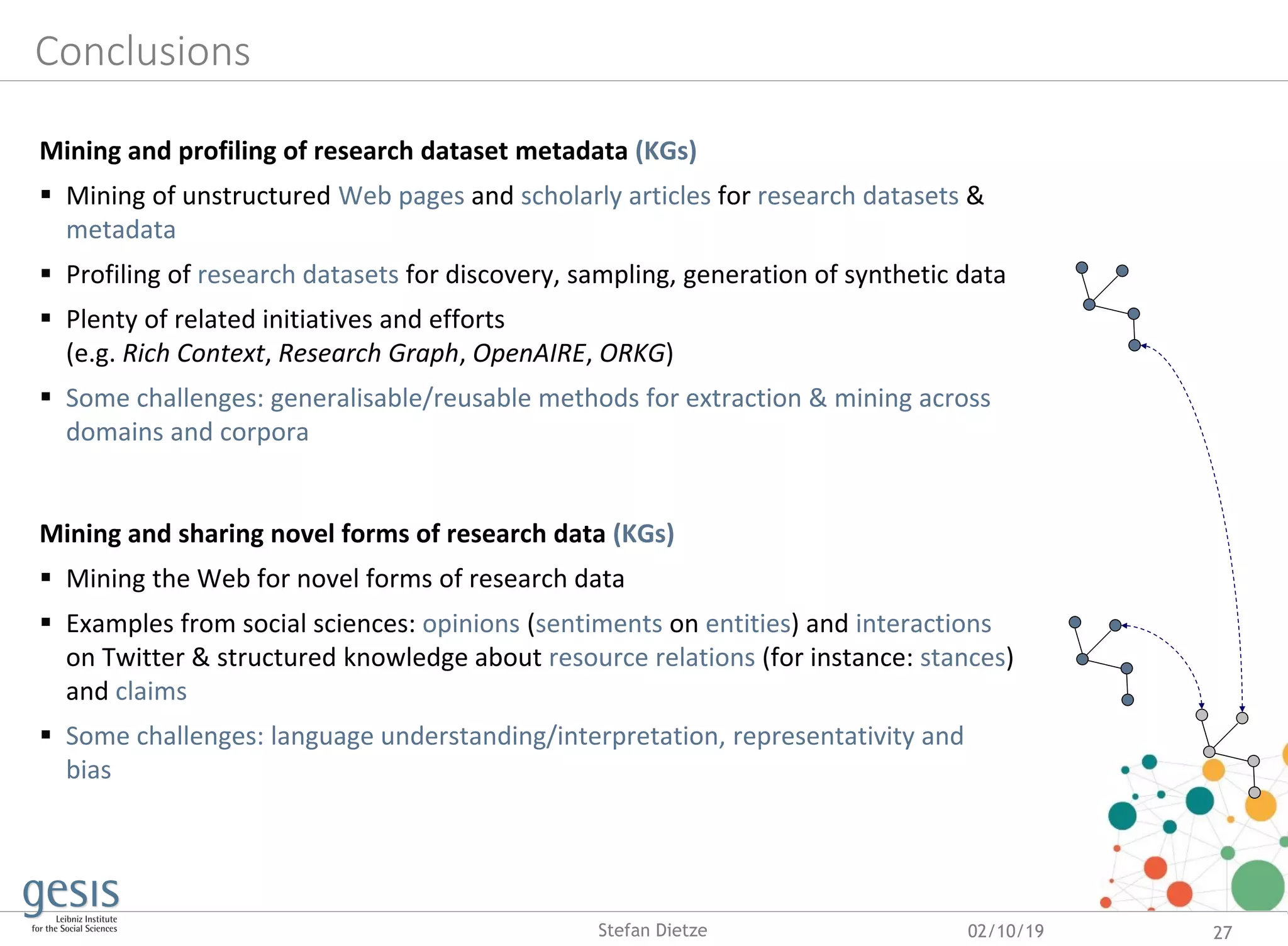This screenshot has height=946, width=1288.
Task: Select the blue 'entities' text
Action: [748, 624]
